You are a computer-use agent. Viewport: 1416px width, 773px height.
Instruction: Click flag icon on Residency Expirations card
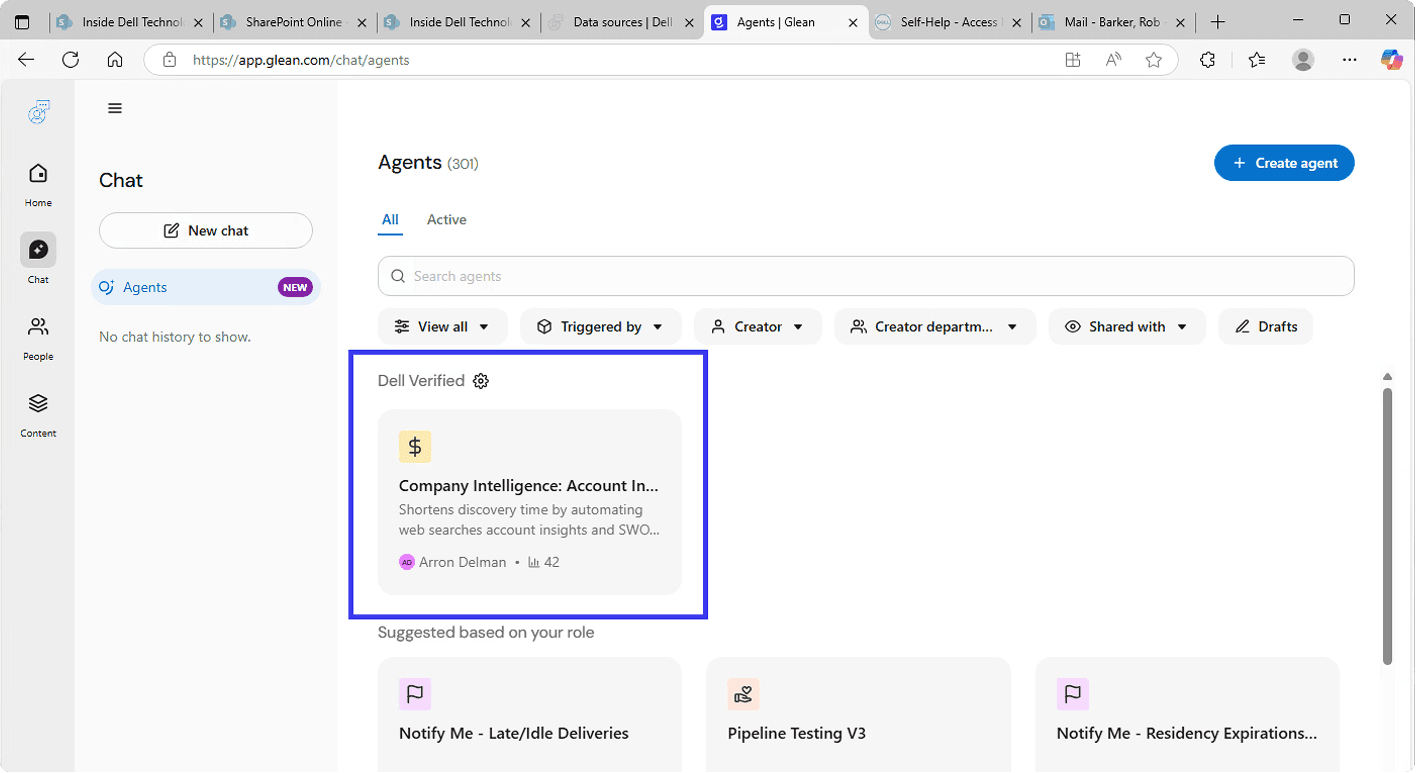click(1073, 694)
